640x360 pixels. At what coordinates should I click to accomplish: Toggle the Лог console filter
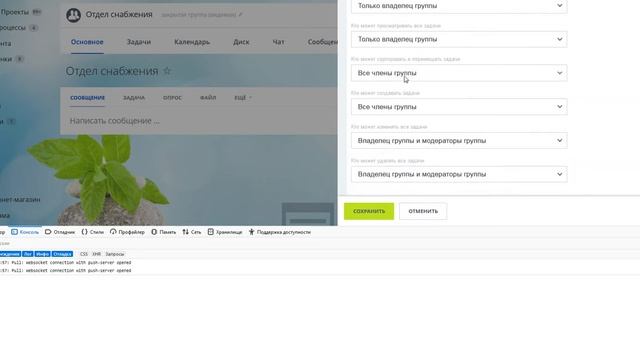(x=27, y=254)
